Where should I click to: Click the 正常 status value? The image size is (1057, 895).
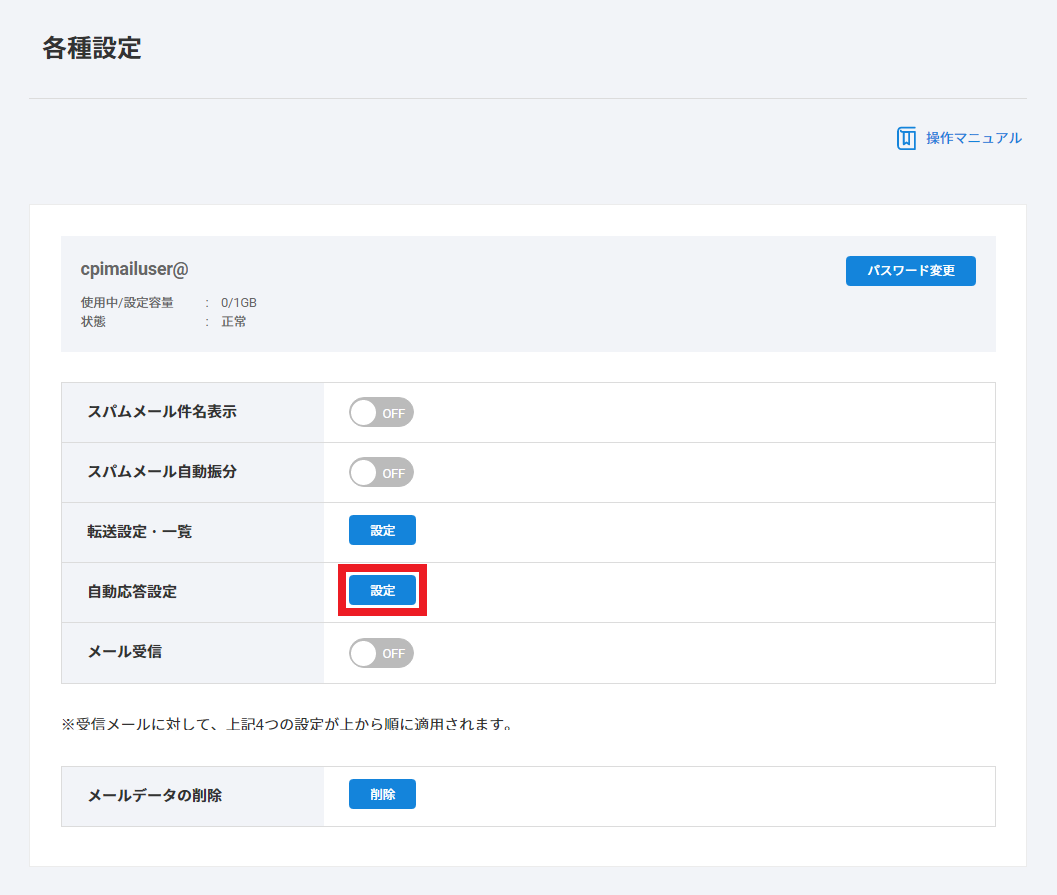pyautogui.click(x=234, y=322)
